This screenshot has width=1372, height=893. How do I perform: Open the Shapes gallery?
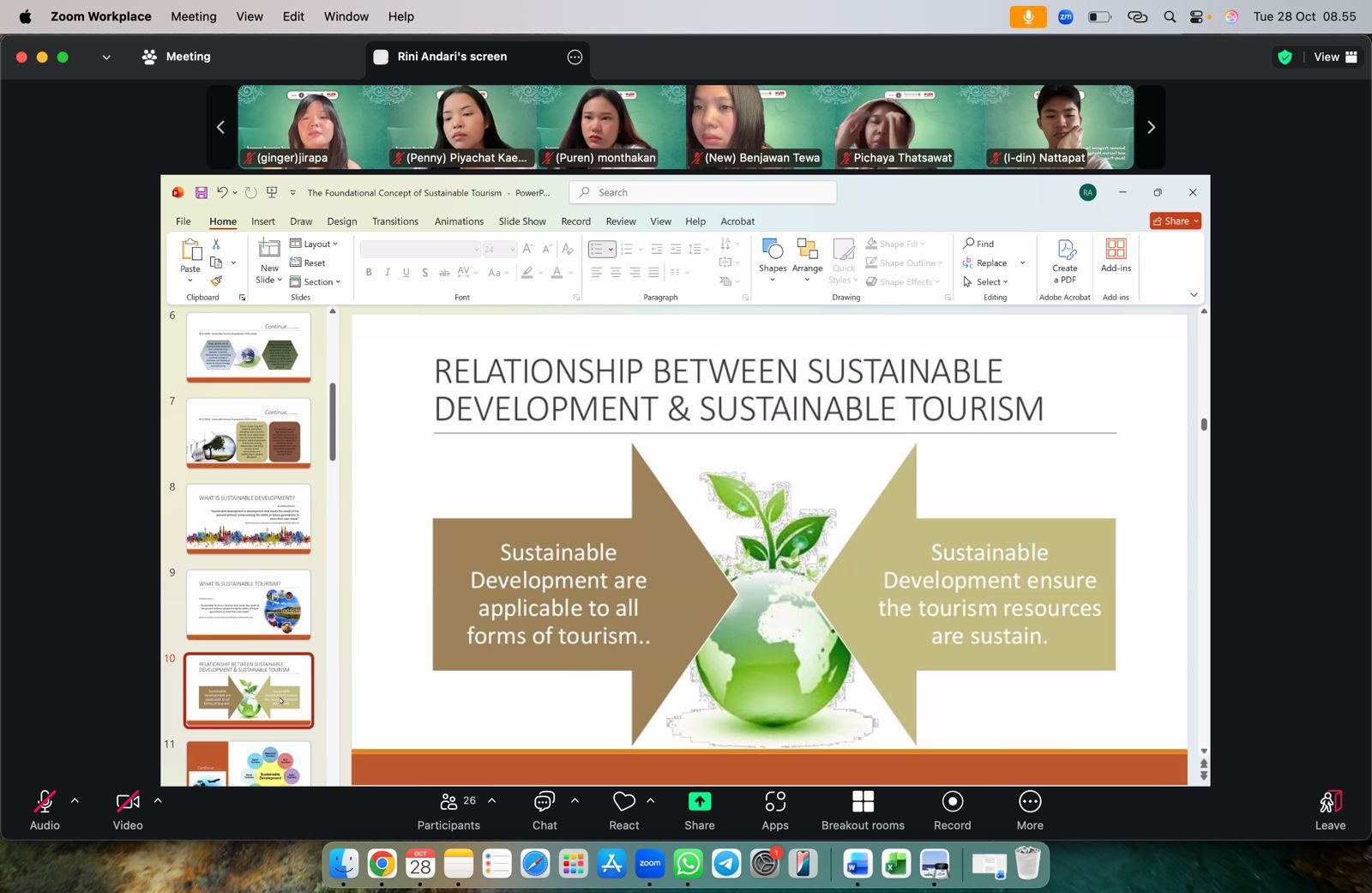tap(773, 261)
